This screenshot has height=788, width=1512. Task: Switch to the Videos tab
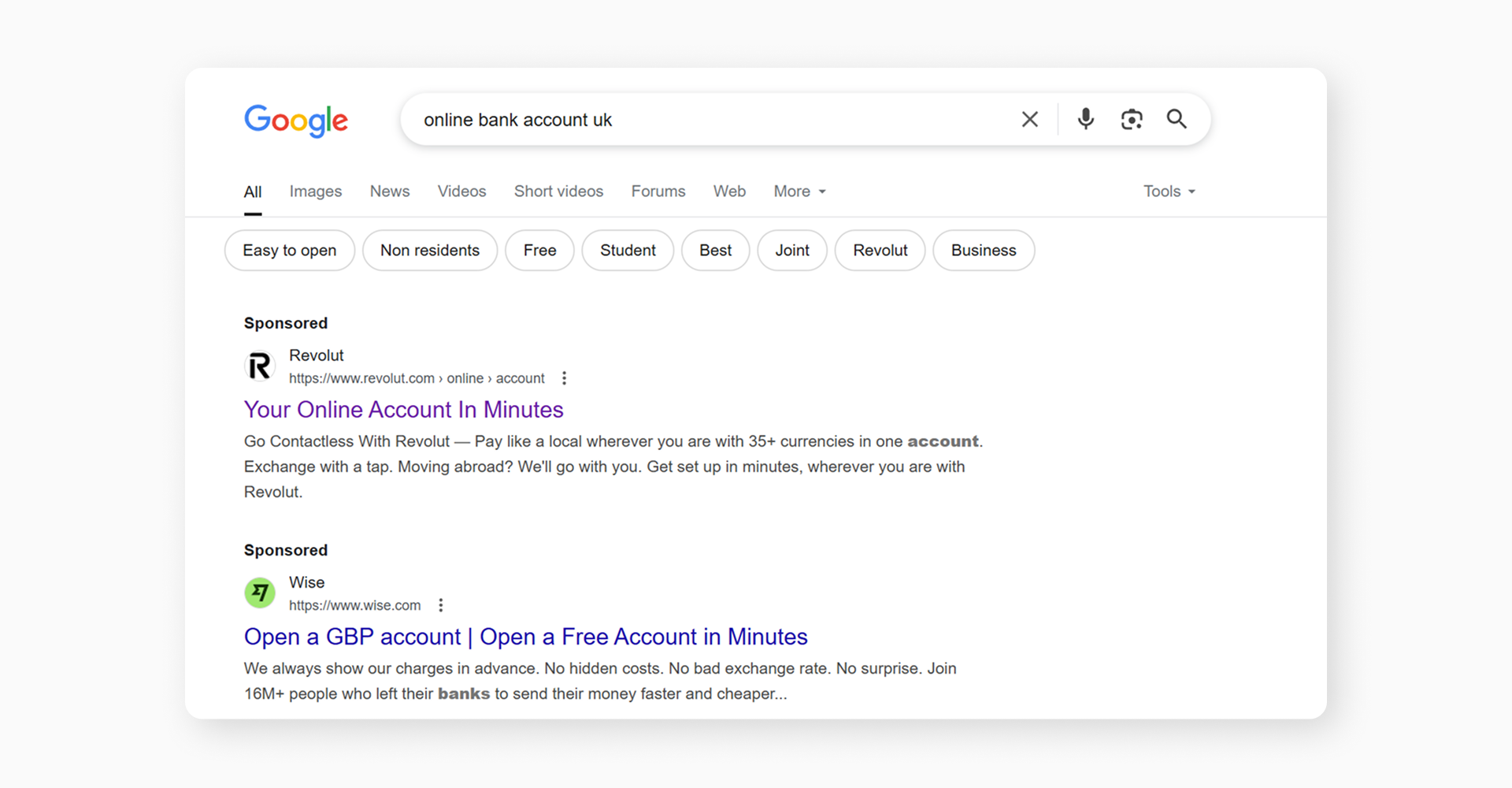(x=462, y=191)
